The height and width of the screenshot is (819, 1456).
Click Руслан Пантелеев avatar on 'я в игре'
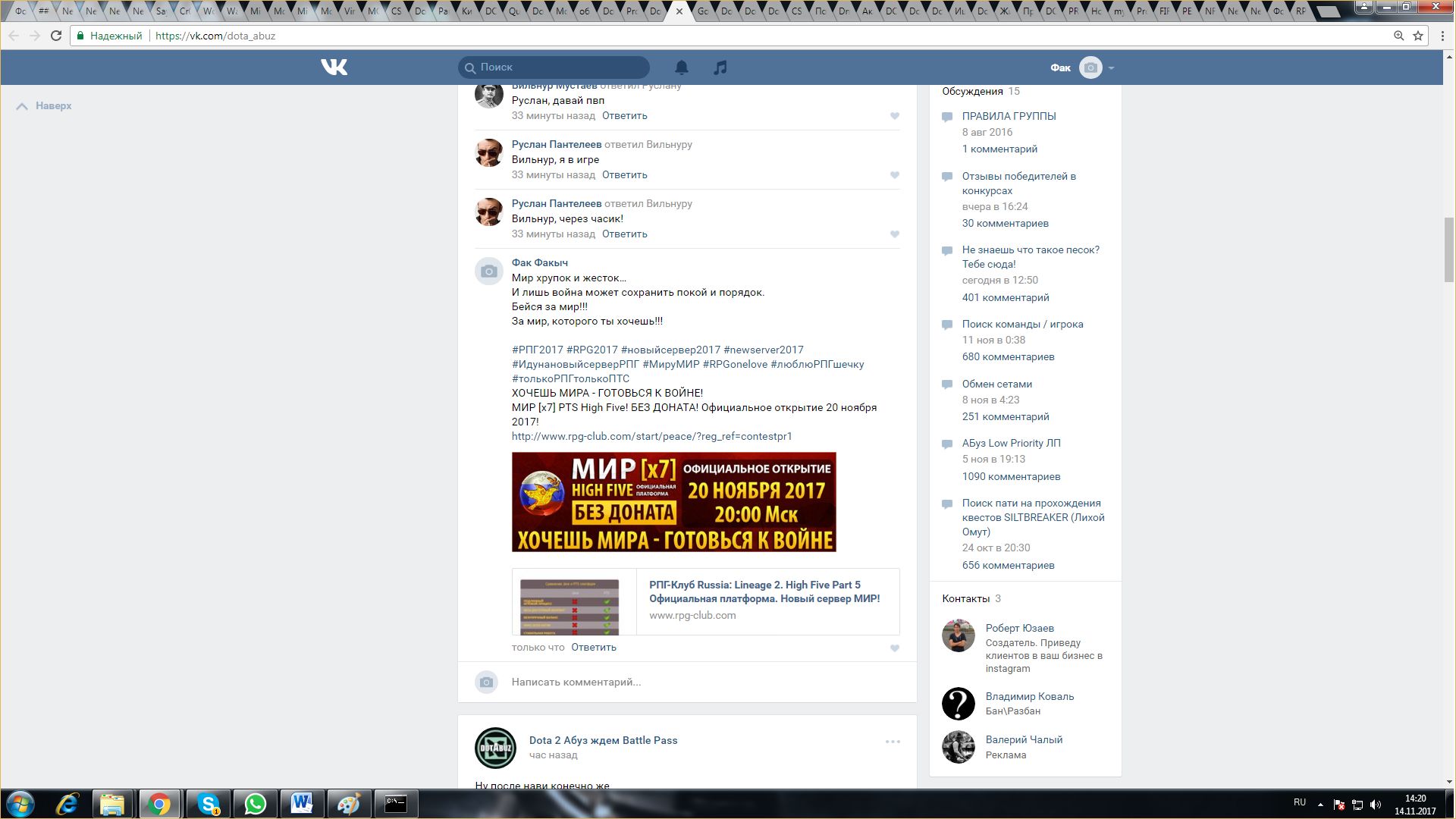[489, 153]
